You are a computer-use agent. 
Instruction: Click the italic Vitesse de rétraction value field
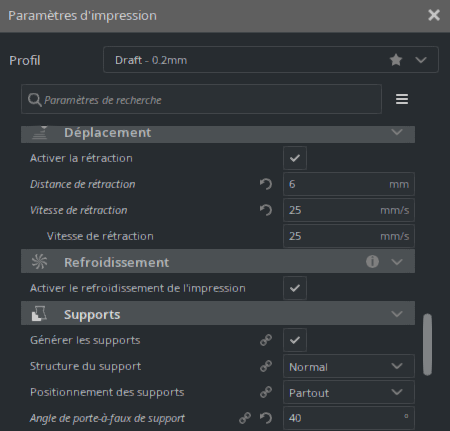coord(349,210)
